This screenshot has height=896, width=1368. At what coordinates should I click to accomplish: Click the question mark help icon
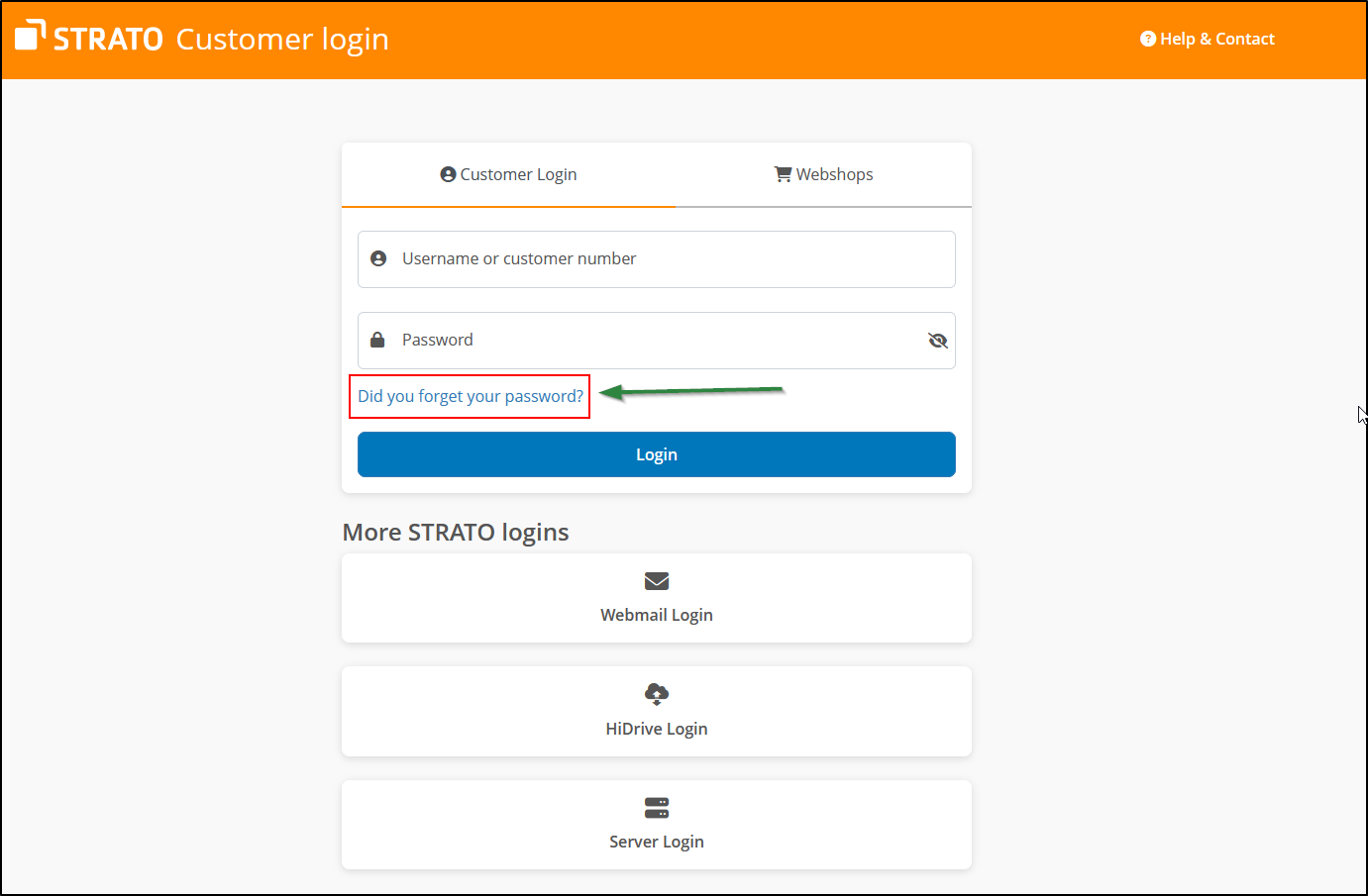tap(1147, 39)
